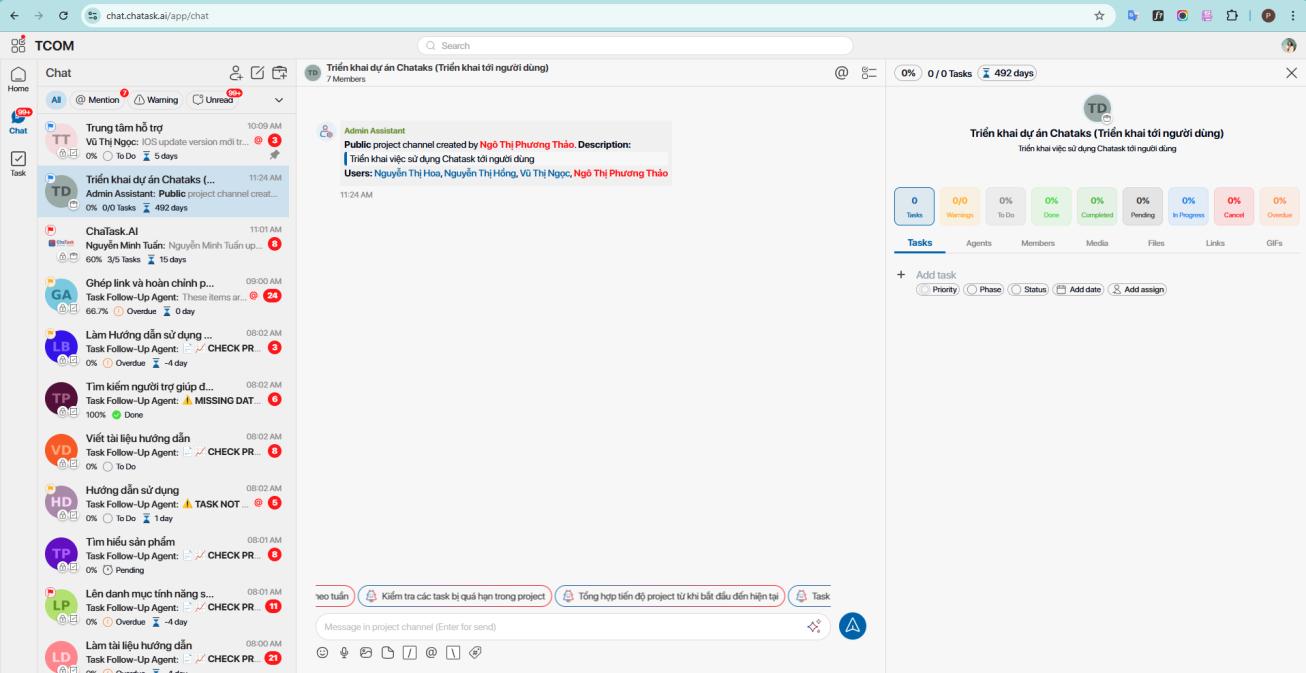Send message with the blue arrow button
The width and height of the screenshot is (1306, 673).
(852, 626)
